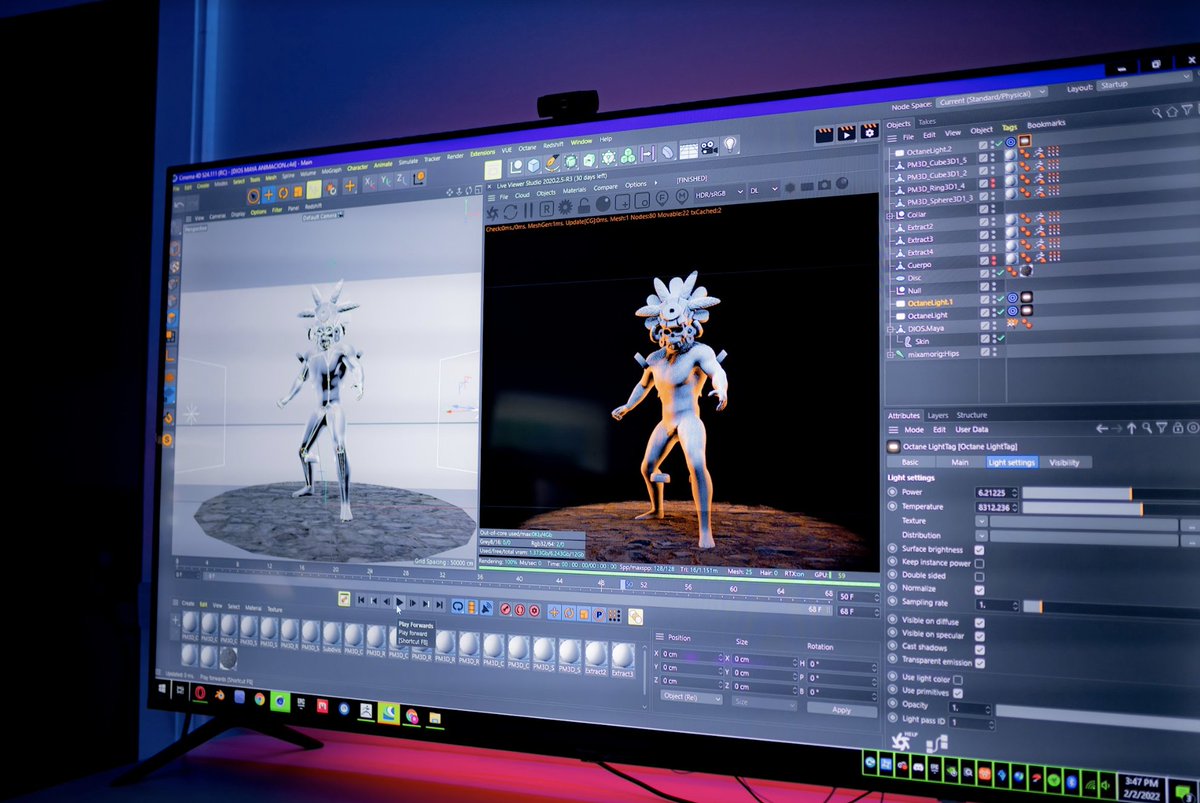The height and width of the screenshot is (803, 1200).
Task: Toggle Use primitives checkbox
Action: tap(958, 692)
